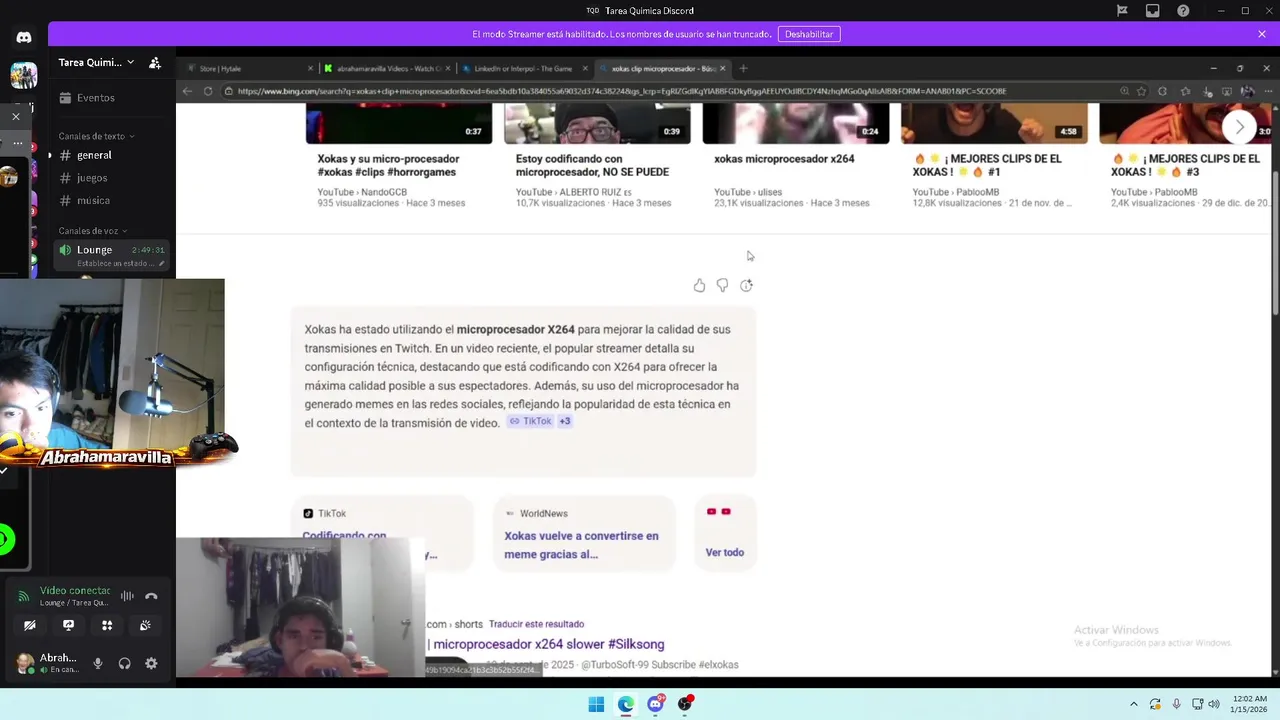Open the TikTok source citation chip
This screenshot has height=720, width=1280.
tap(530, 421)
